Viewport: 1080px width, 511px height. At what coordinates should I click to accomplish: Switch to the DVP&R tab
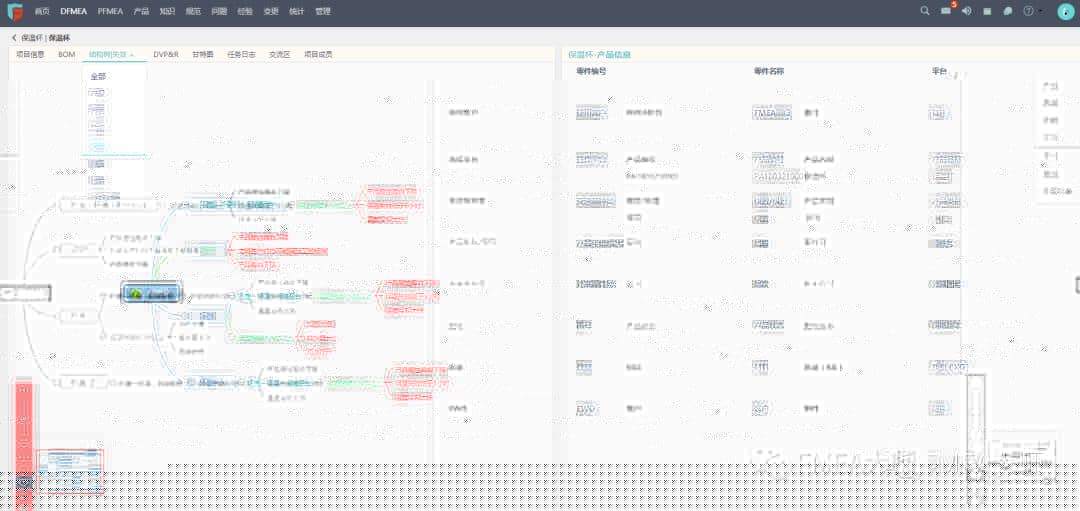166,54
